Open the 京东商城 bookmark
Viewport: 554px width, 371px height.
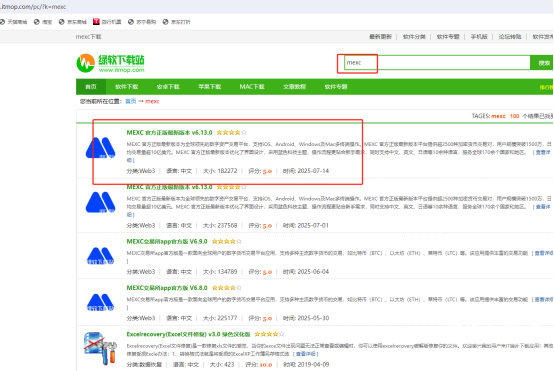[73, 22]
